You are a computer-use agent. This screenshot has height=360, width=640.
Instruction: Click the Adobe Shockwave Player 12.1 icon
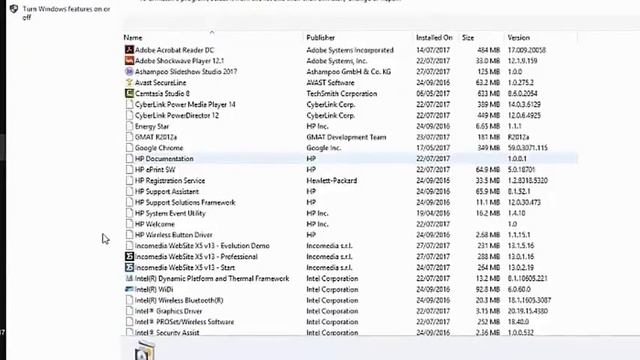pyautogui.click(x=129, y=61)
